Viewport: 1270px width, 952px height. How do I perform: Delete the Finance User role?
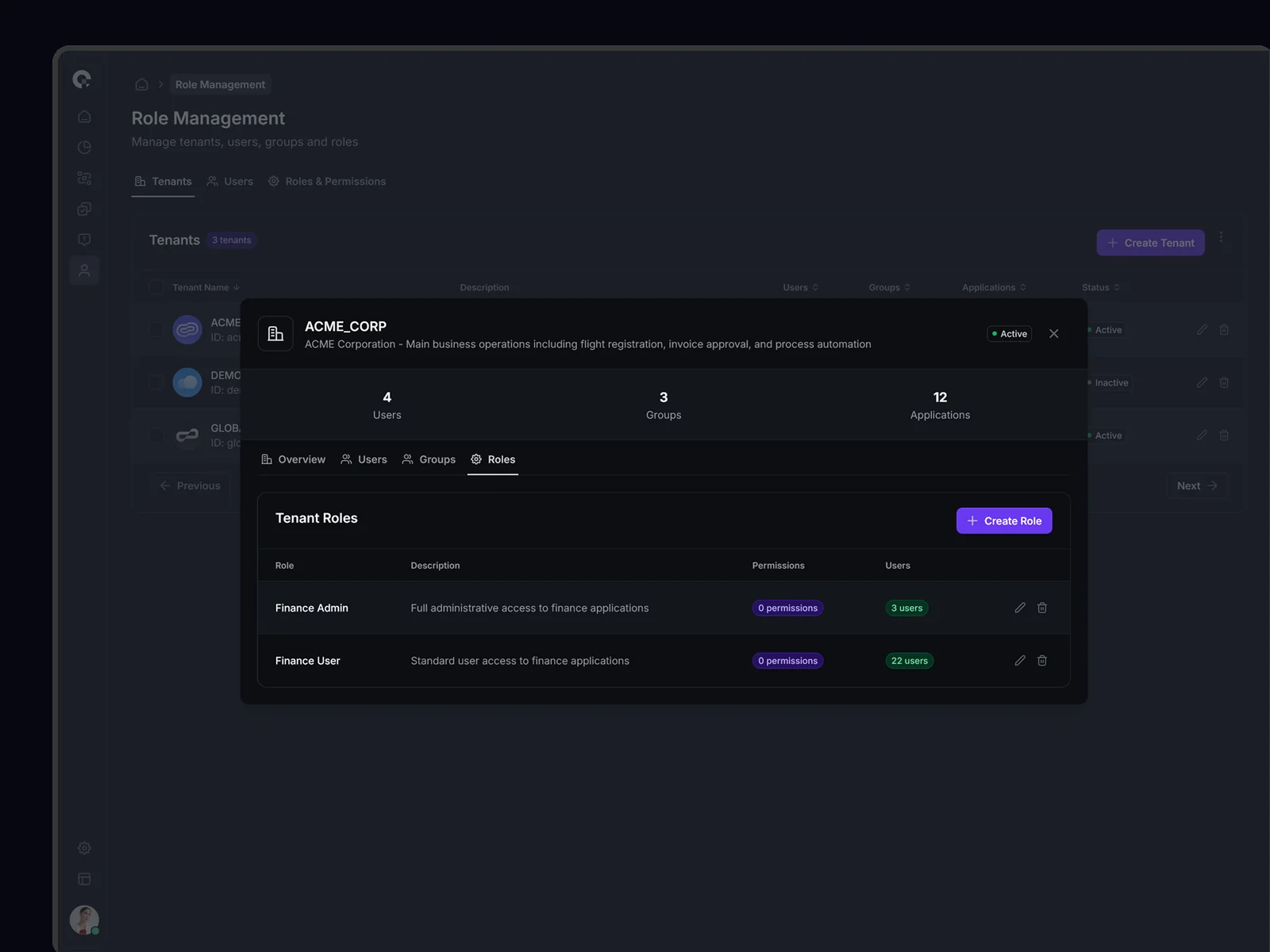[1042, 661]
